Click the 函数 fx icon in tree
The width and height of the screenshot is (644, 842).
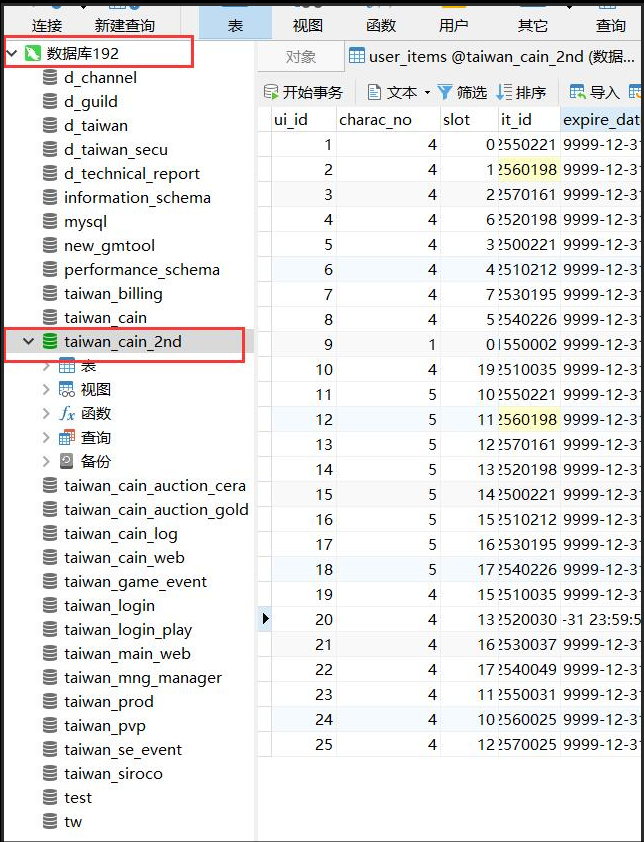tap(67, 413)
